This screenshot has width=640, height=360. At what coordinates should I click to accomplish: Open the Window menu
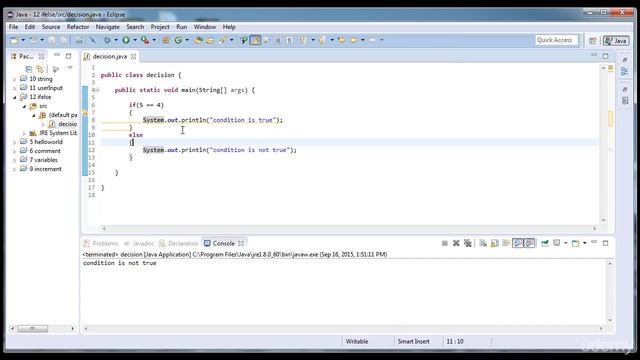(x=204, y=27)
